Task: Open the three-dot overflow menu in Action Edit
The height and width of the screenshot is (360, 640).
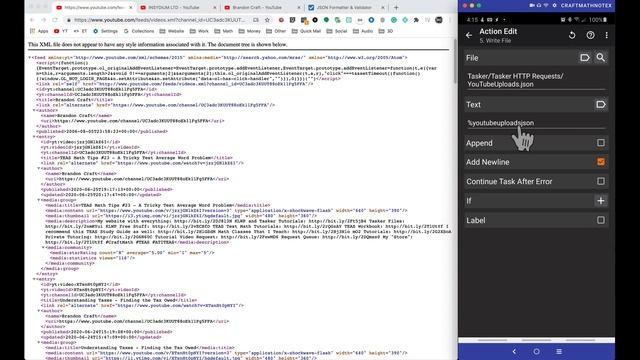Action: 607,36
